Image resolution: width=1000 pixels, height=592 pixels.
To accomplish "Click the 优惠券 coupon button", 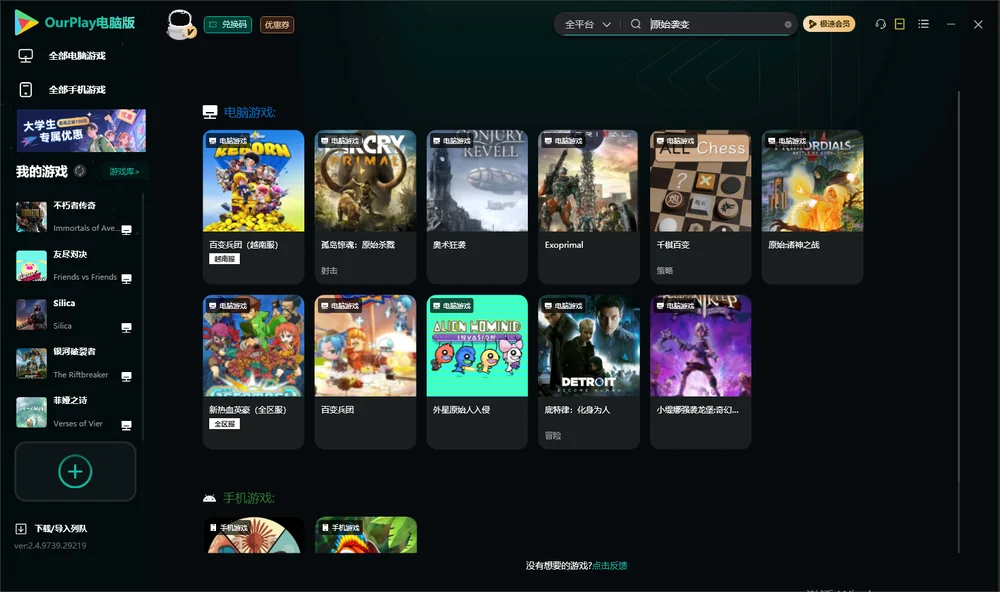I will (x=277, y=24).
